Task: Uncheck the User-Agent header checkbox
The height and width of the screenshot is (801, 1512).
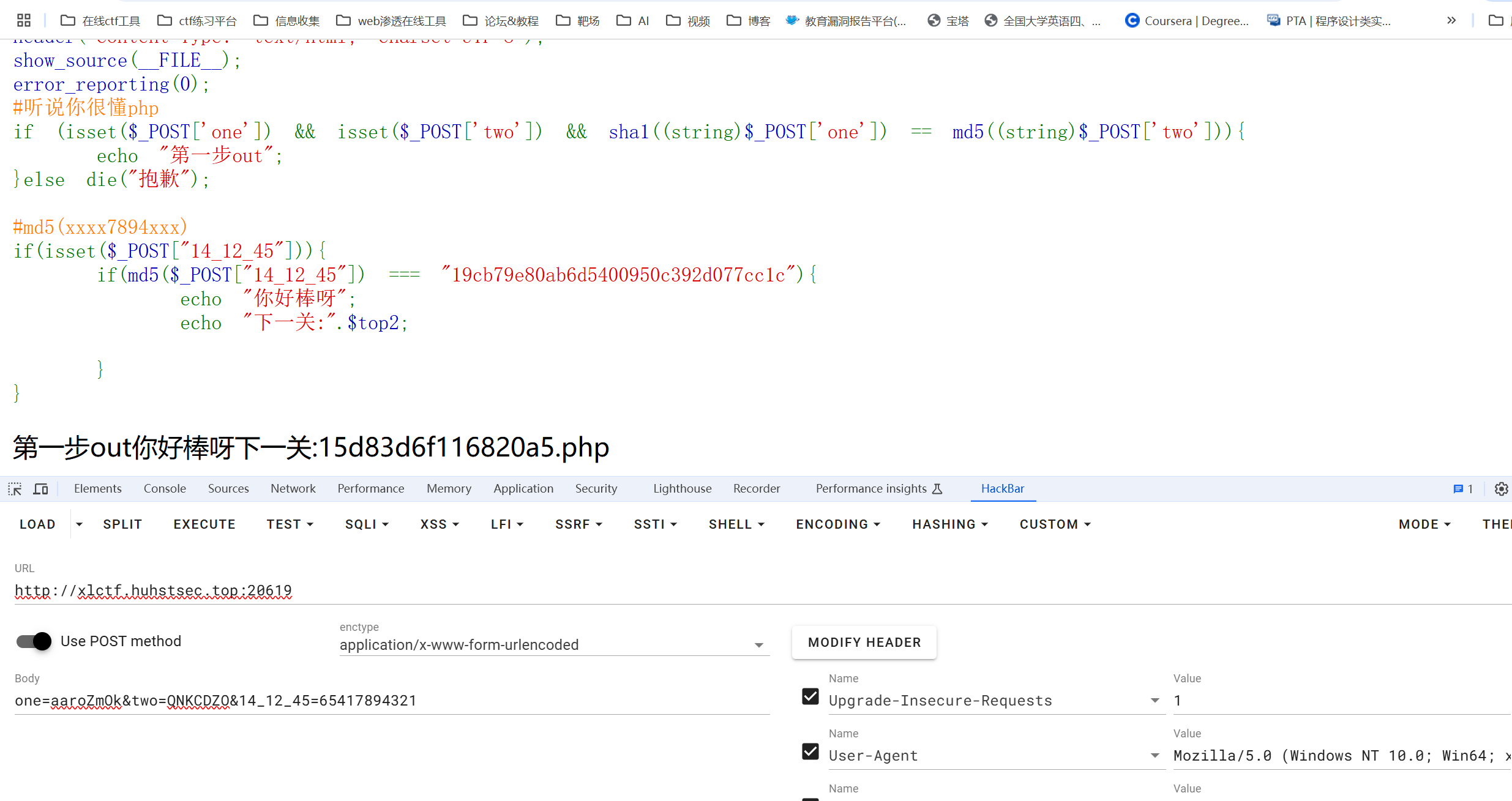Action: (810, 751)
